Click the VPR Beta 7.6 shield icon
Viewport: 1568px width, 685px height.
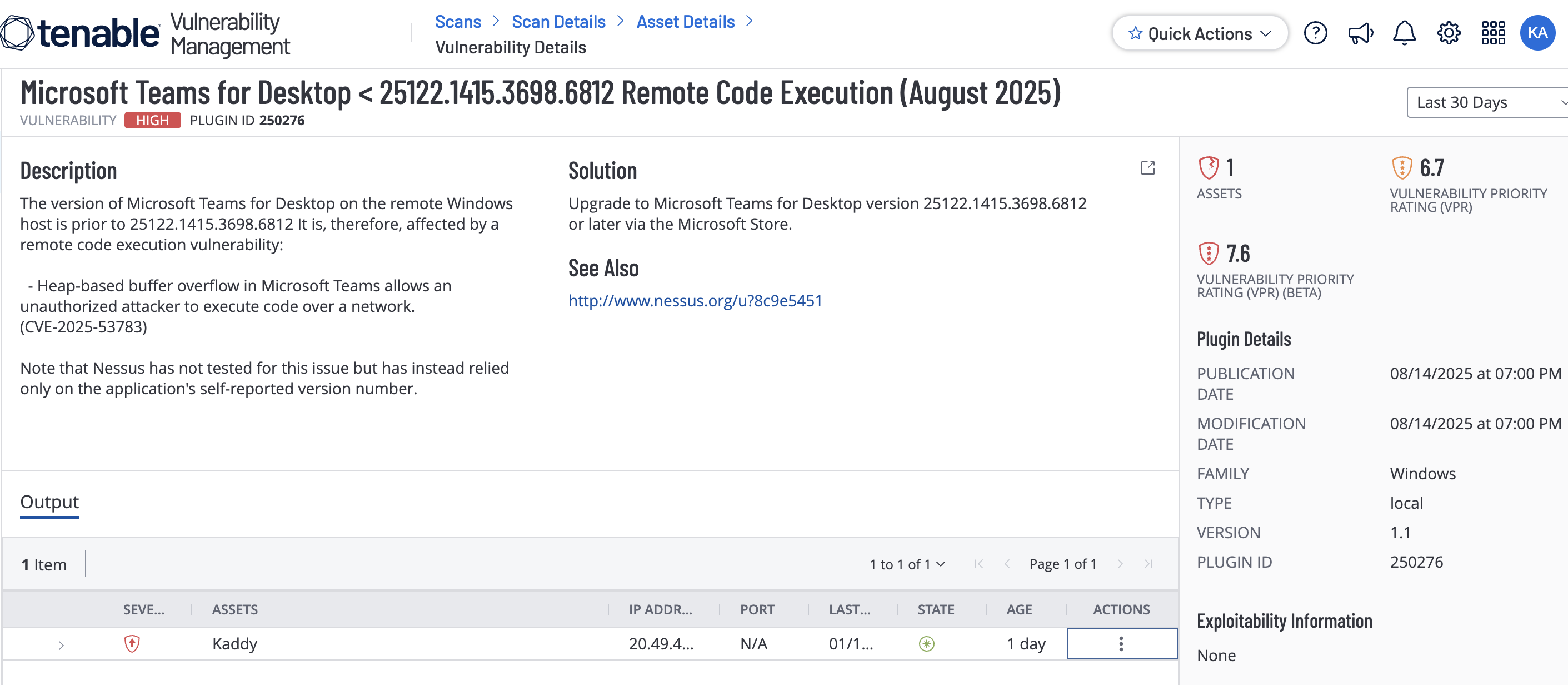point(1209,254)
